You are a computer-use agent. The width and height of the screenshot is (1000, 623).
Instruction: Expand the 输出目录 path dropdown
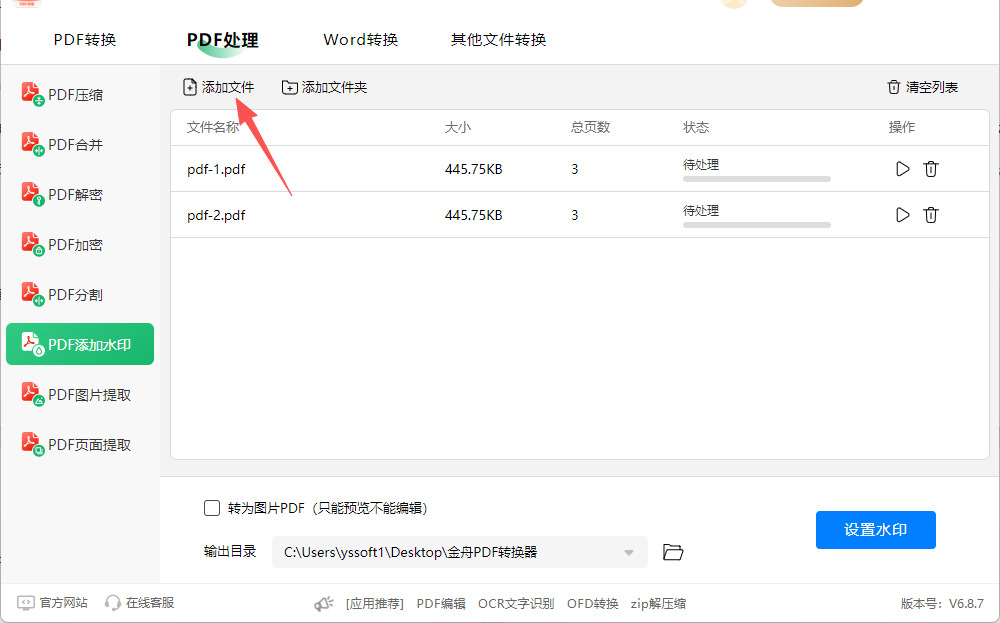[x=629, y=552]
